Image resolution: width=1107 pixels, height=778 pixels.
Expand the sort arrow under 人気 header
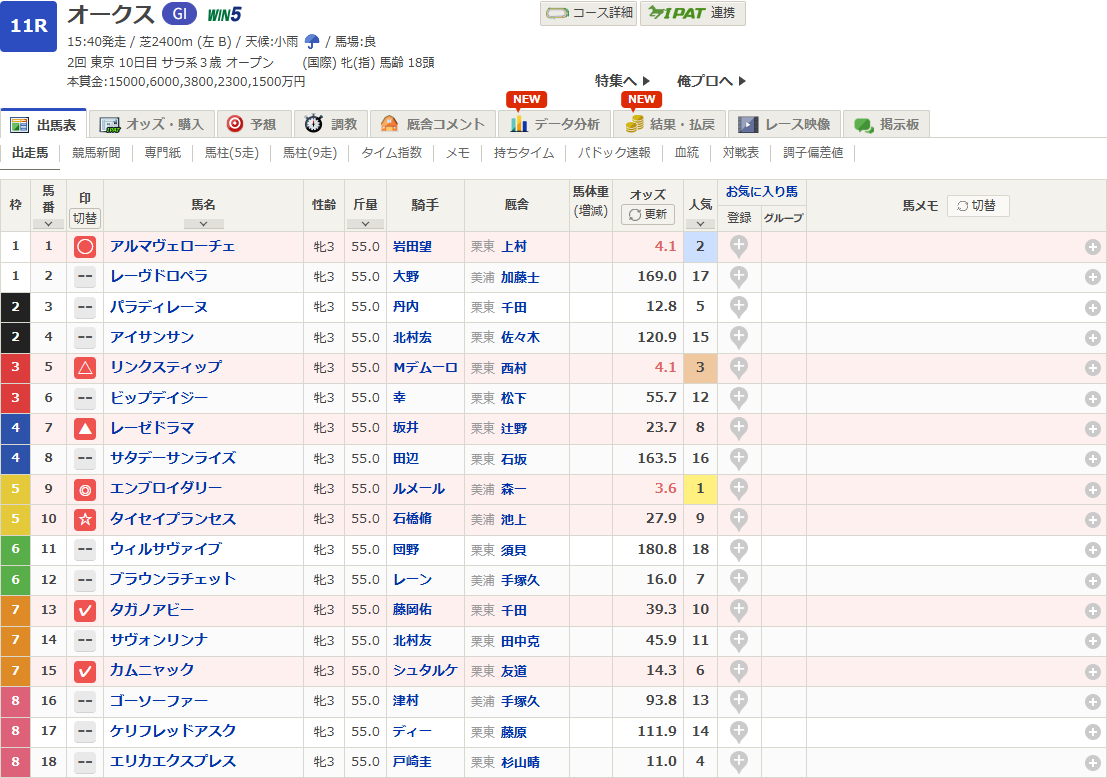[699, 223]
